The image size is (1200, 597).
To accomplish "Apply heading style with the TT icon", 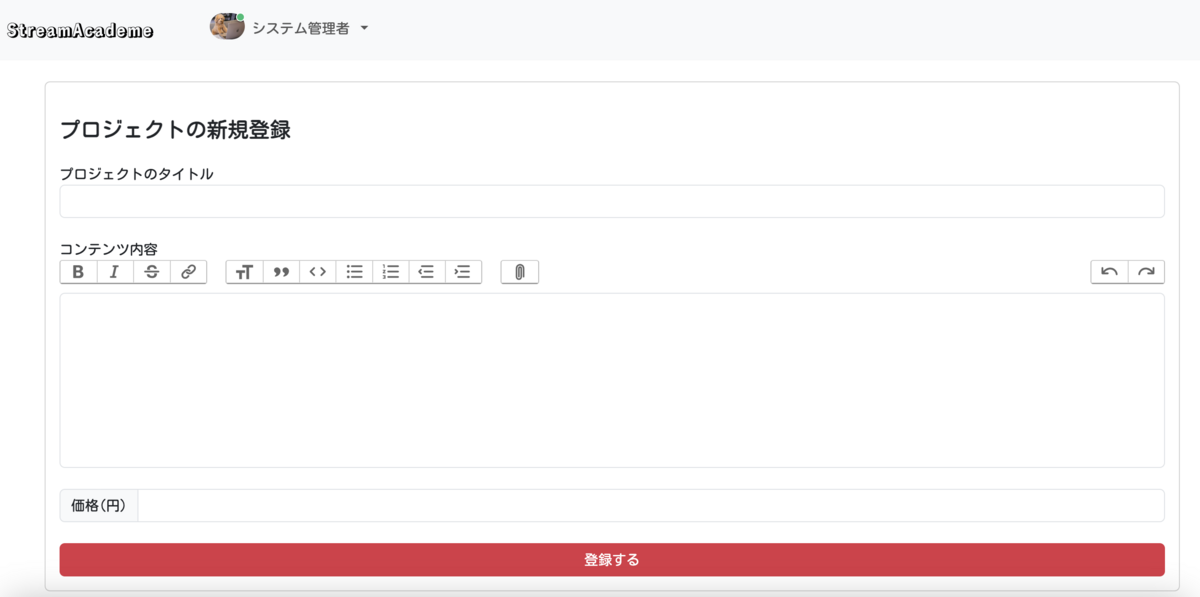I will [x=245, y=272].
